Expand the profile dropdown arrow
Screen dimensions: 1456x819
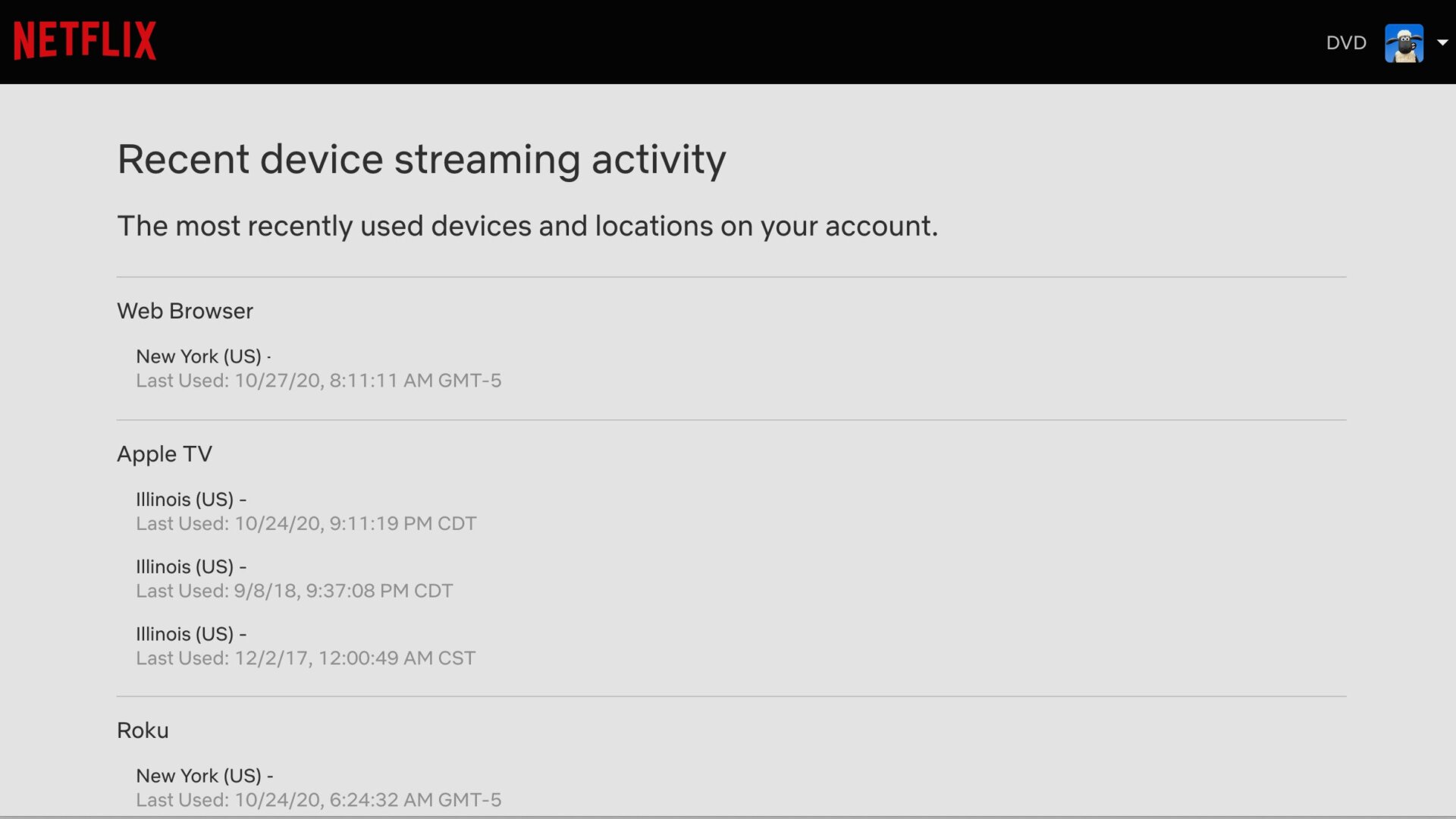pyautogui.click(x=1442, y=43)
